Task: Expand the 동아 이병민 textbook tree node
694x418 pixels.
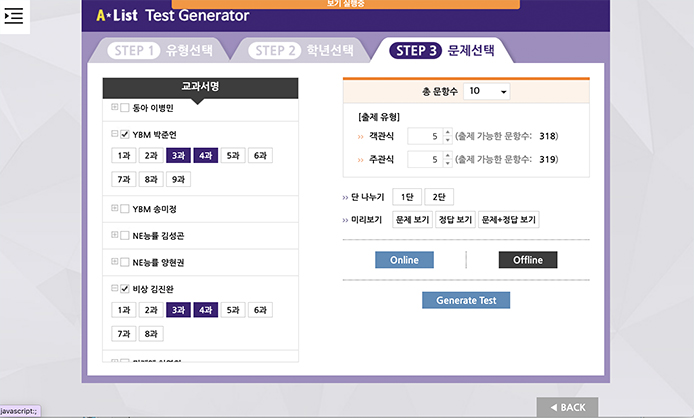Action: coord(114,107)
